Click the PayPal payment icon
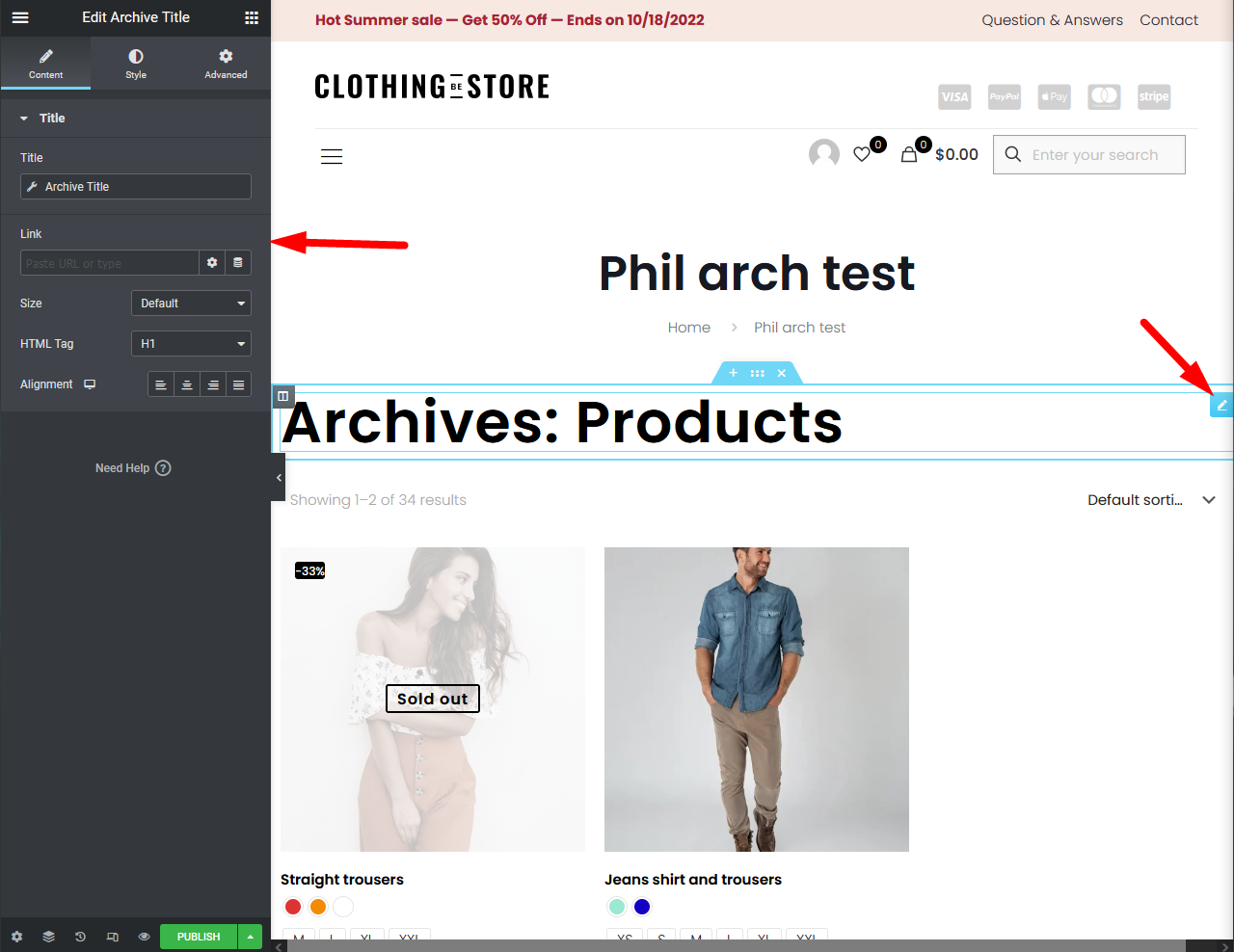 click(x=1005, y=96)
